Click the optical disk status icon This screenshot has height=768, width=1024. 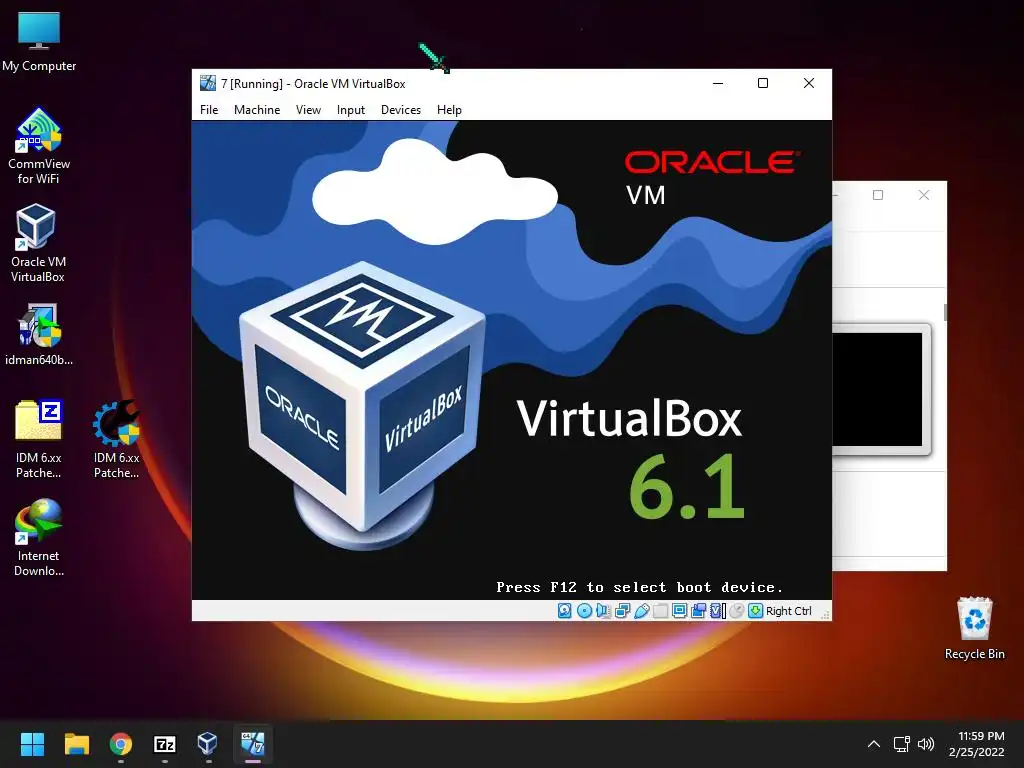pos(584,611)
